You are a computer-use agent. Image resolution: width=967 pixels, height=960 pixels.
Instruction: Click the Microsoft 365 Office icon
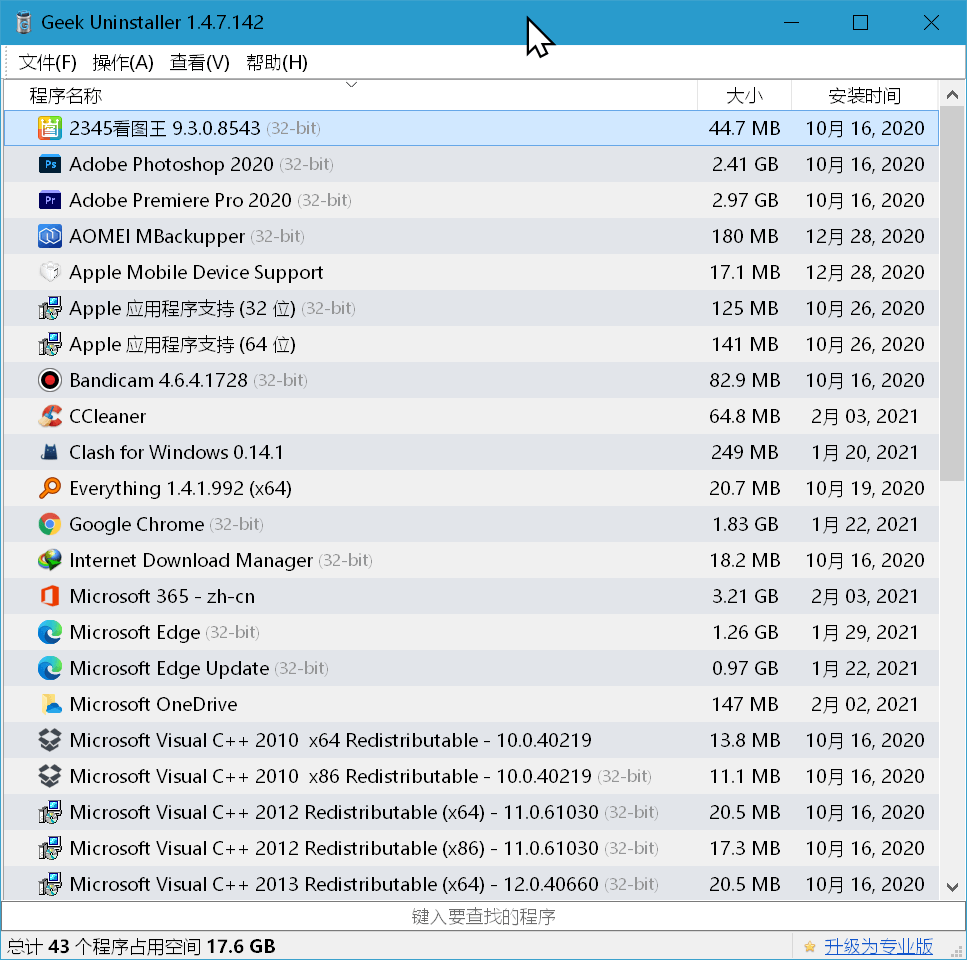50,596
